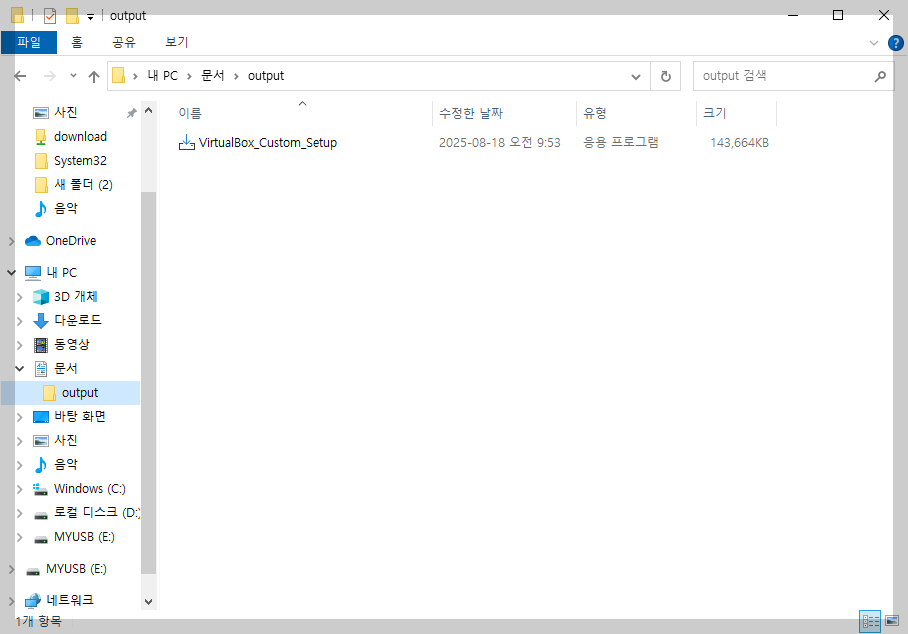Click the 로컬 디스크 (D:) drive icon
Screen dimensions: 908x634
41,515
